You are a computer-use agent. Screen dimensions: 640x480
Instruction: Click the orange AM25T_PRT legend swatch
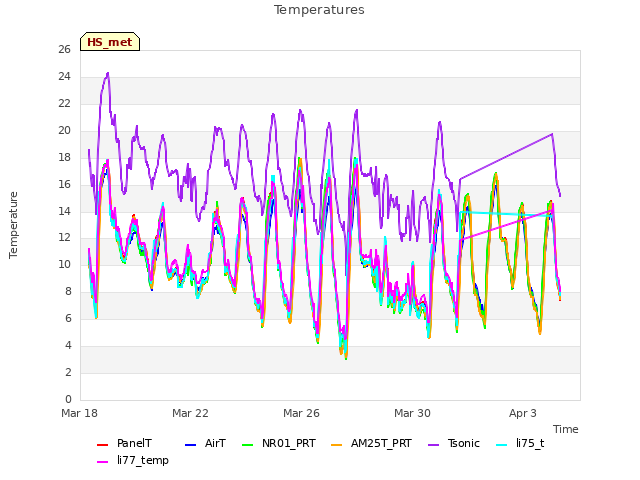click(x=336, y=444)
